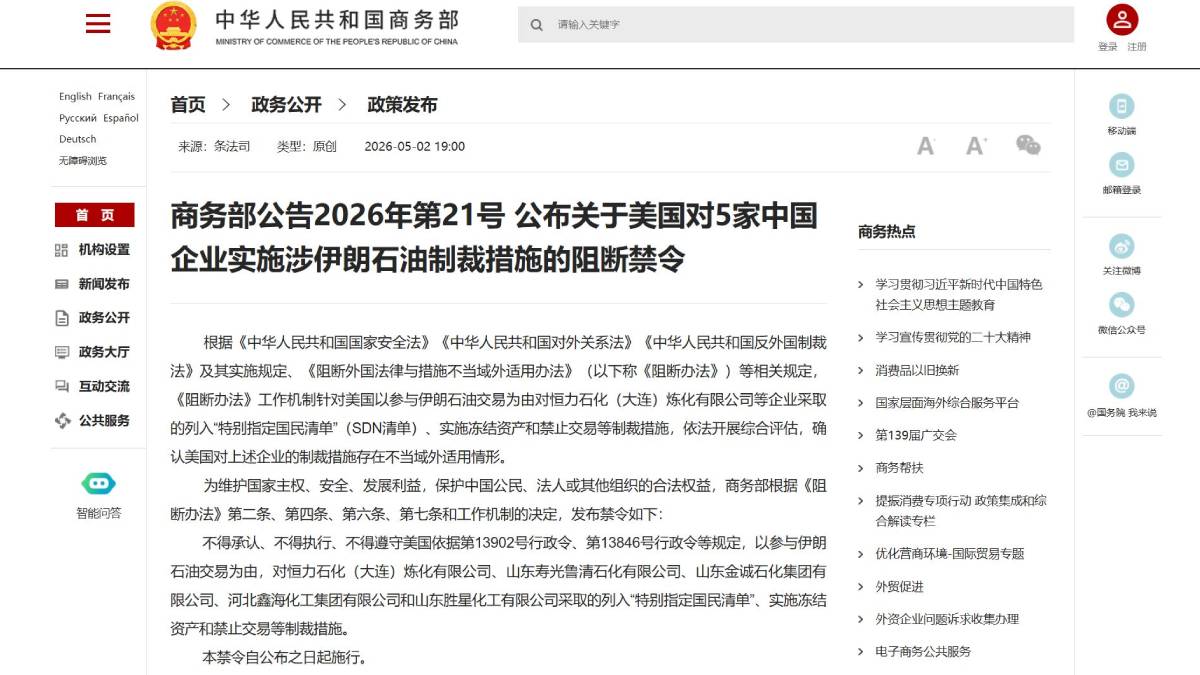Viewport: 1200px width, 675px height.
Task: Open 新闻发布 in sidebar menu
Action: (x=104, y=284)
